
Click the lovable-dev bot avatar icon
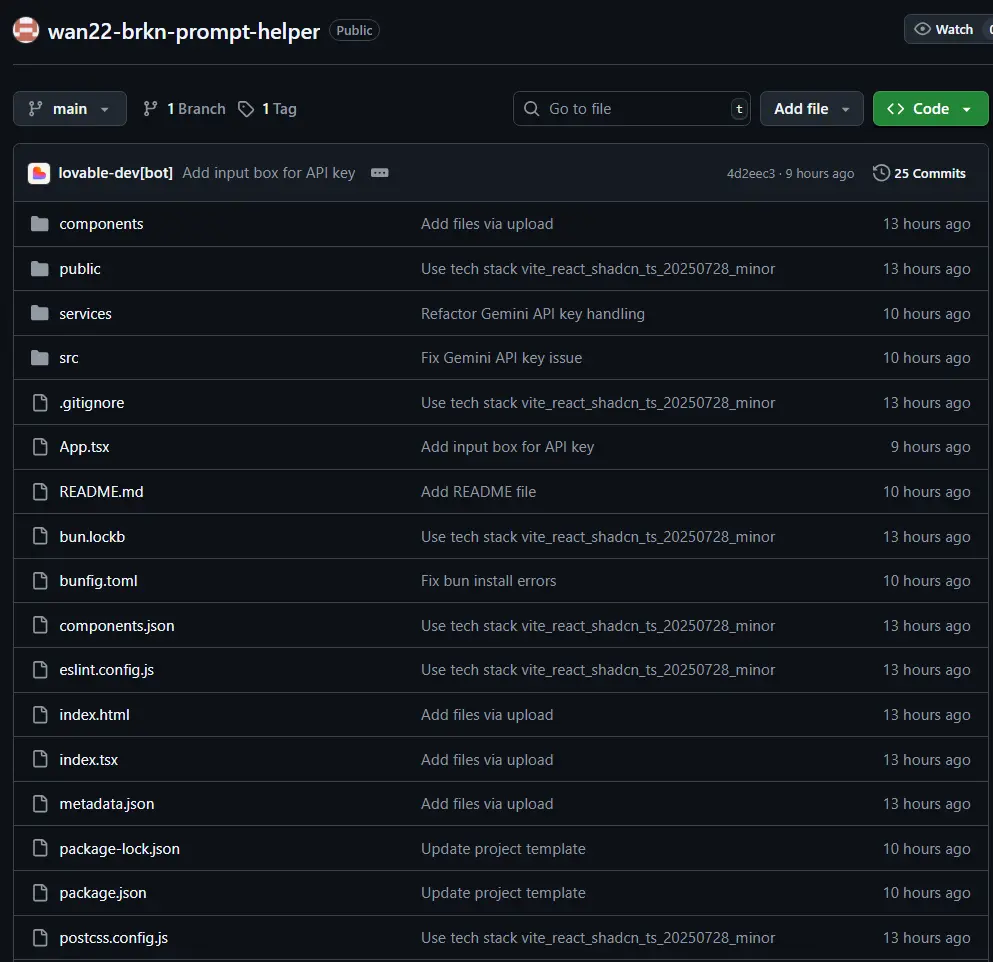point(39,173)
